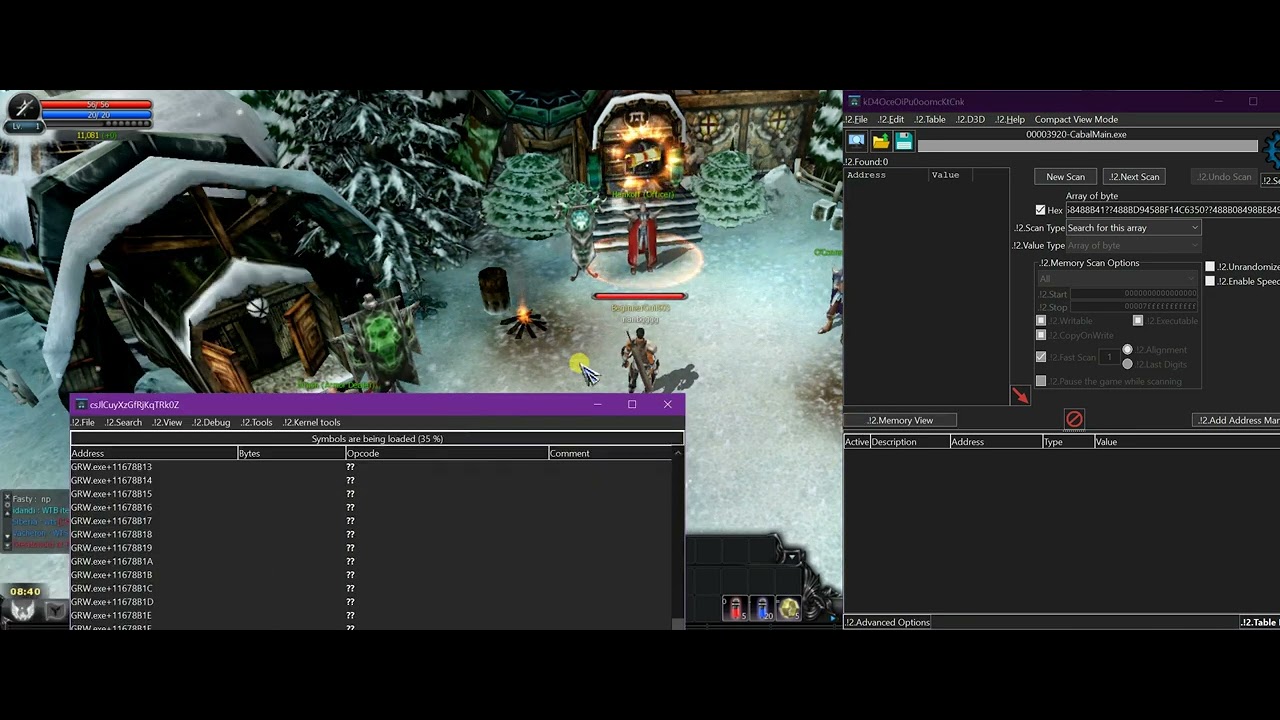This screenshot has width=1280, height=720.
Task: Use the red health potion quickslot
Action: tap(736, 608)
